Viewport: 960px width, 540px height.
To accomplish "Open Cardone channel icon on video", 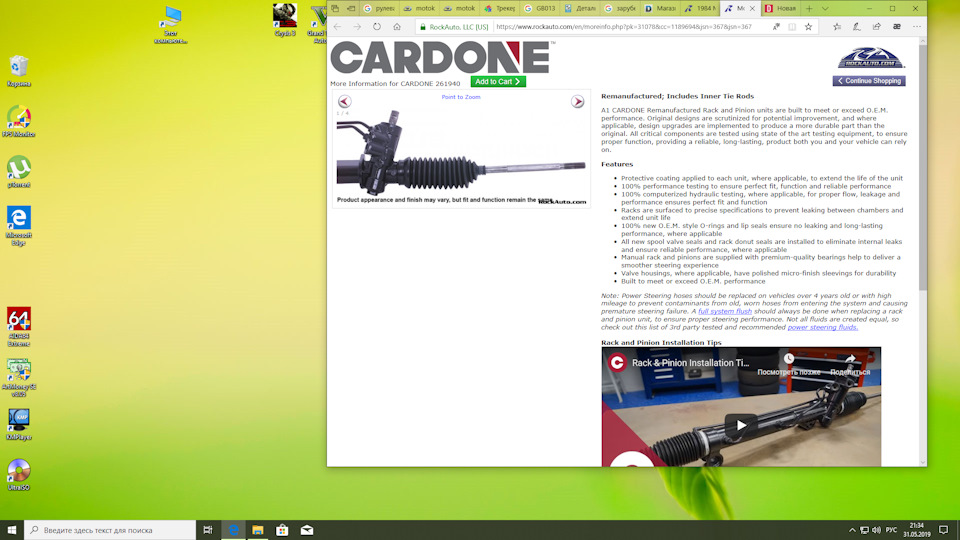I will coord(617,362).
